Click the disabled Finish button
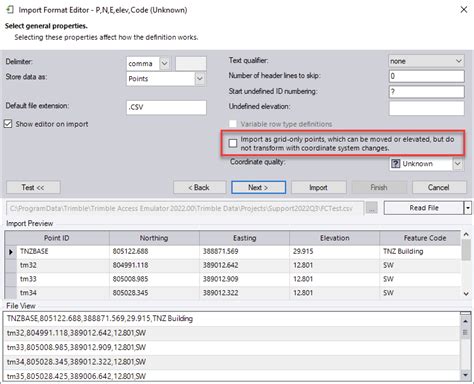The width and height of the screenshot is (474, 384). click(379, 187)
